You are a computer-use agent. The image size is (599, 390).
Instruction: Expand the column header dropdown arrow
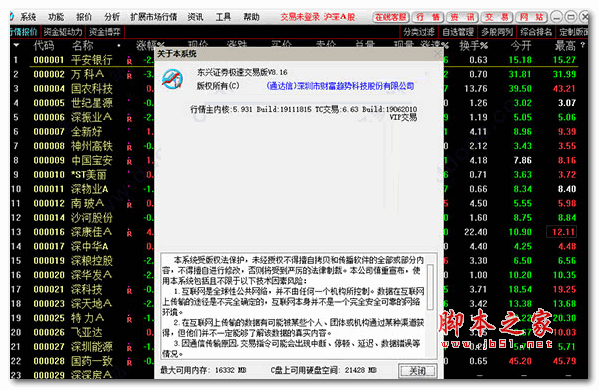click(16, 45)
